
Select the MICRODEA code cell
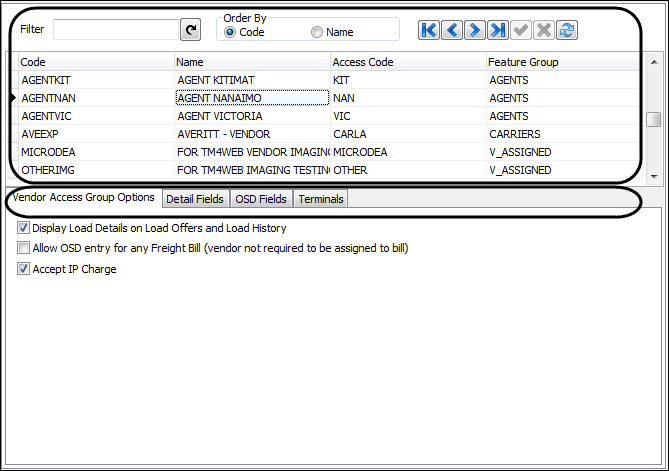(96, 152)
